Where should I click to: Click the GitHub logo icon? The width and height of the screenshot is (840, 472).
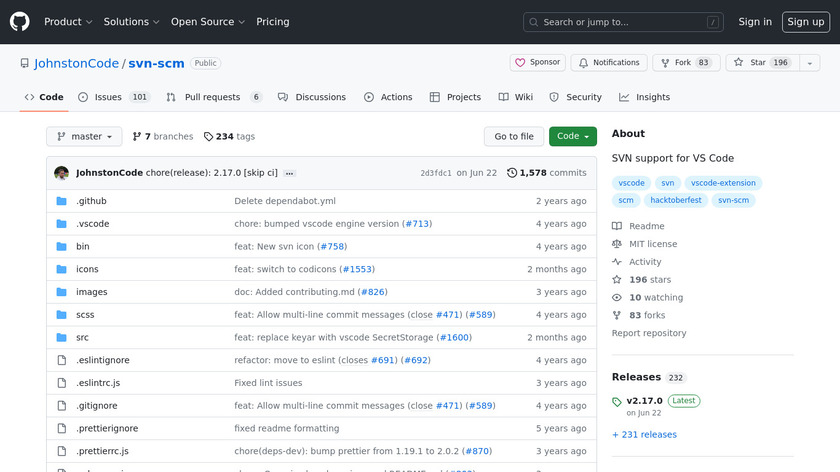click(x=20, y=21)
